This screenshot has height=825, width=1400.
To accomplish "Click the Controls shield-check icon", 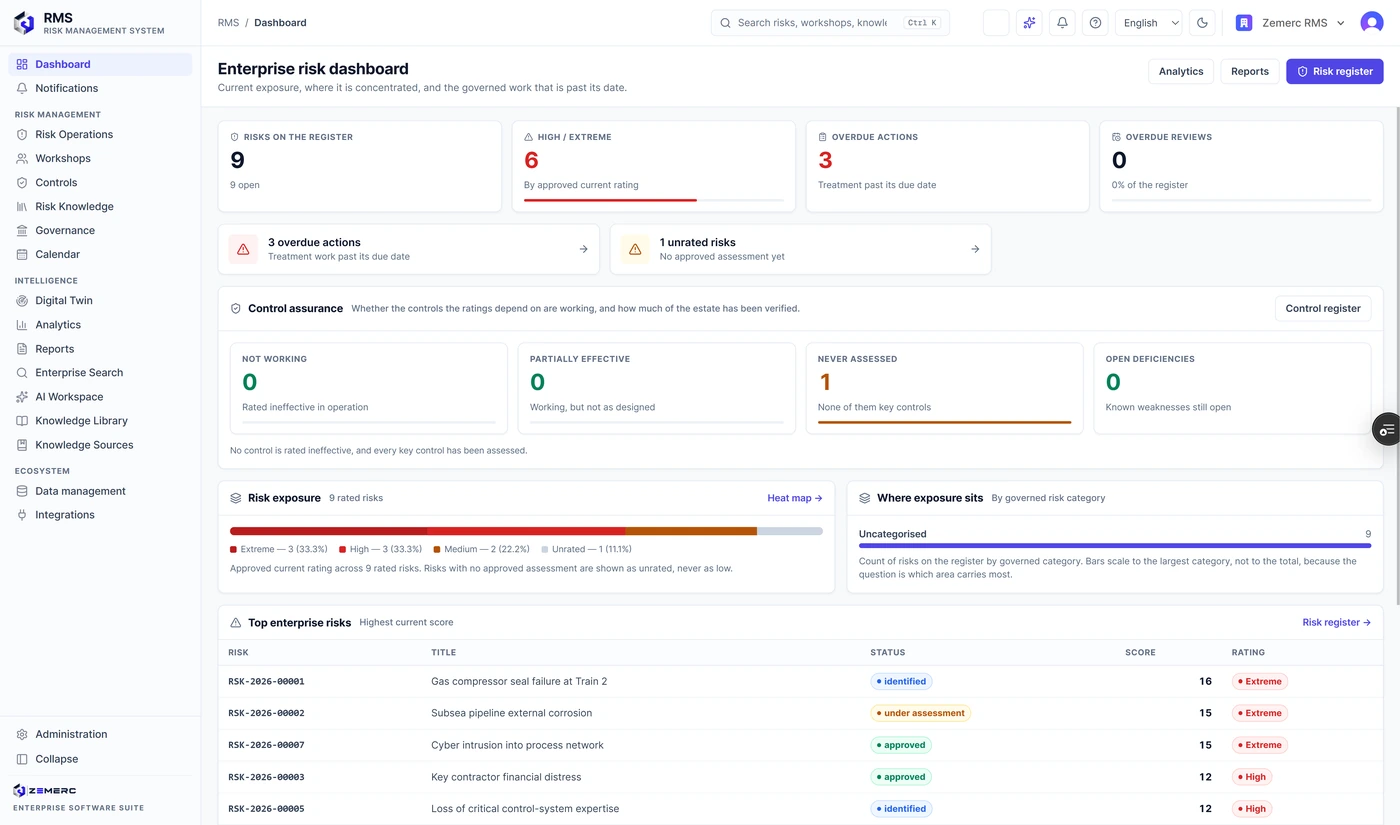I will coord(22,183).
